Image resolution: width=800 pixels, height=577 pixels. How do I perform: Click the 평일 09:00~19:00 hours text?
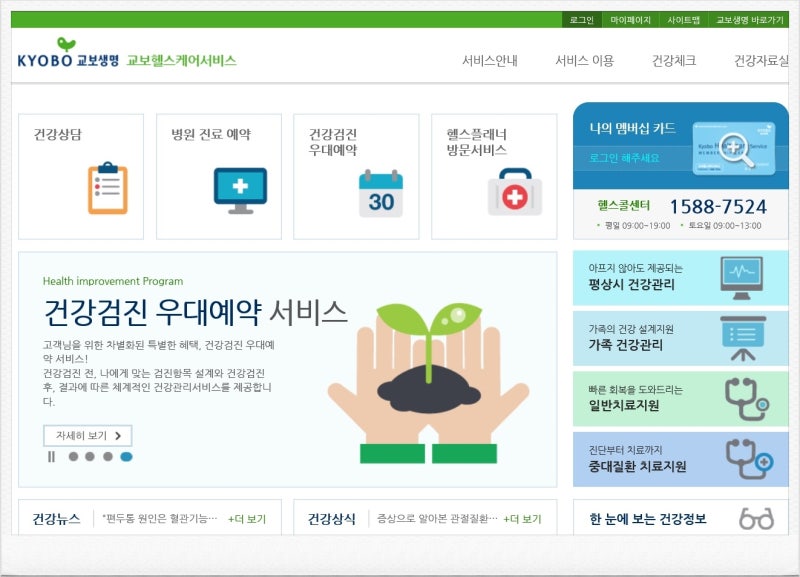(637, 225)
